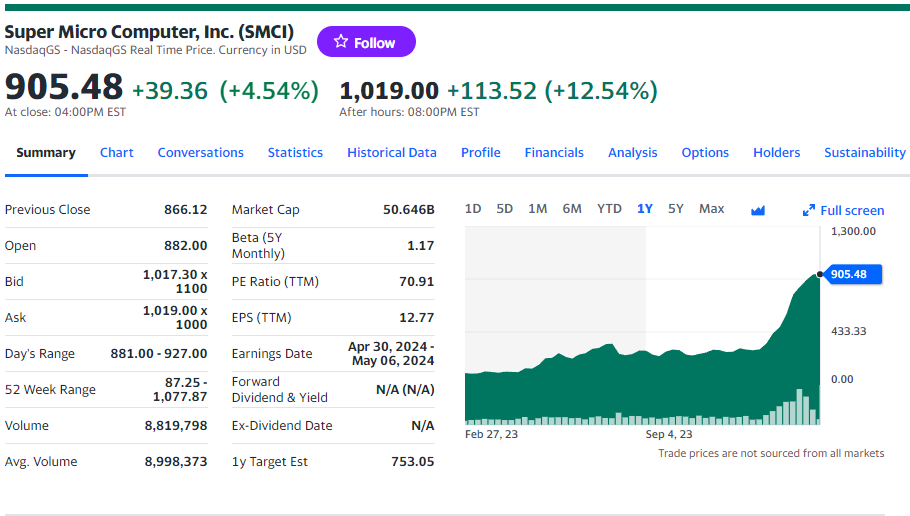
Task: Open the Conversations tab
Action: click(x=201, y=153)
